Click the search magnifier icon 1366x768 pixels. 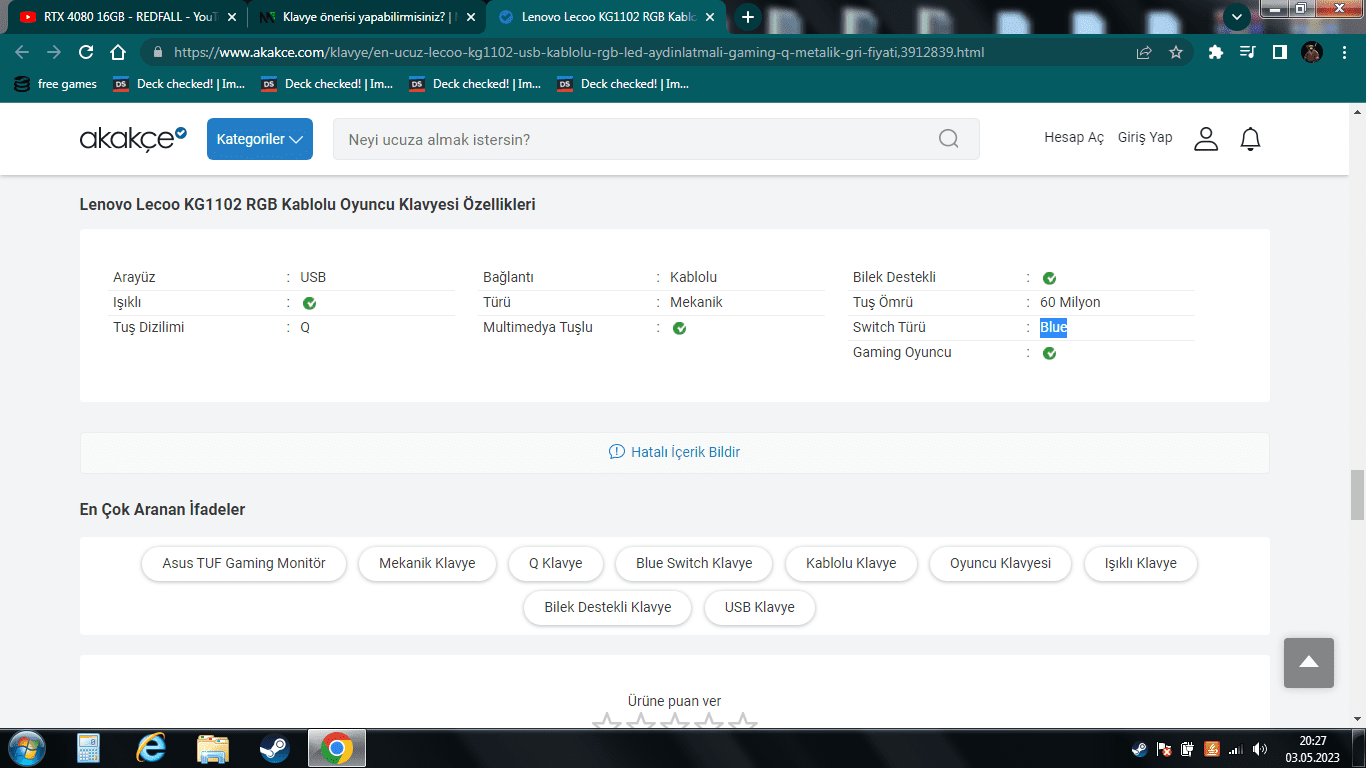(948, 139)
